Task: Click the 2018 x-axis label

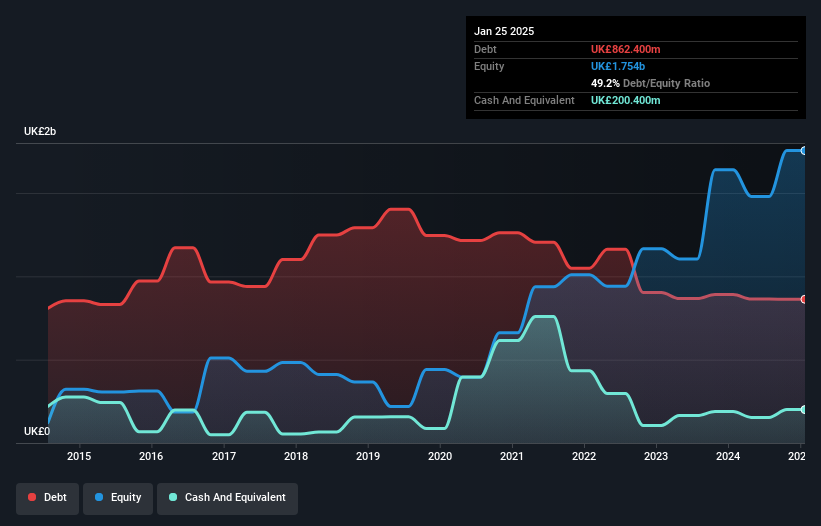Action: point(296,456)
